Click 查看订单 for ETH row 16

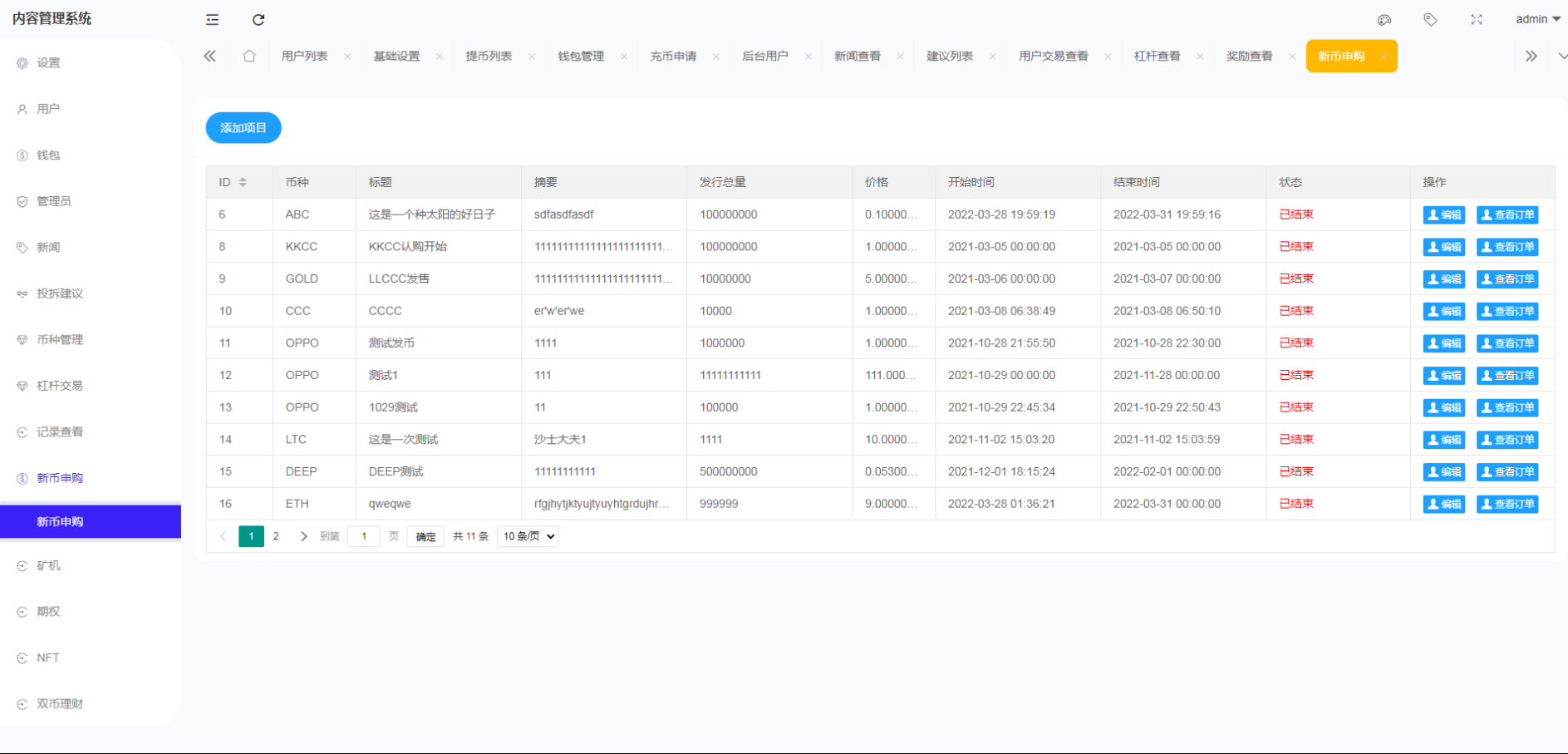click(1507, 504)
